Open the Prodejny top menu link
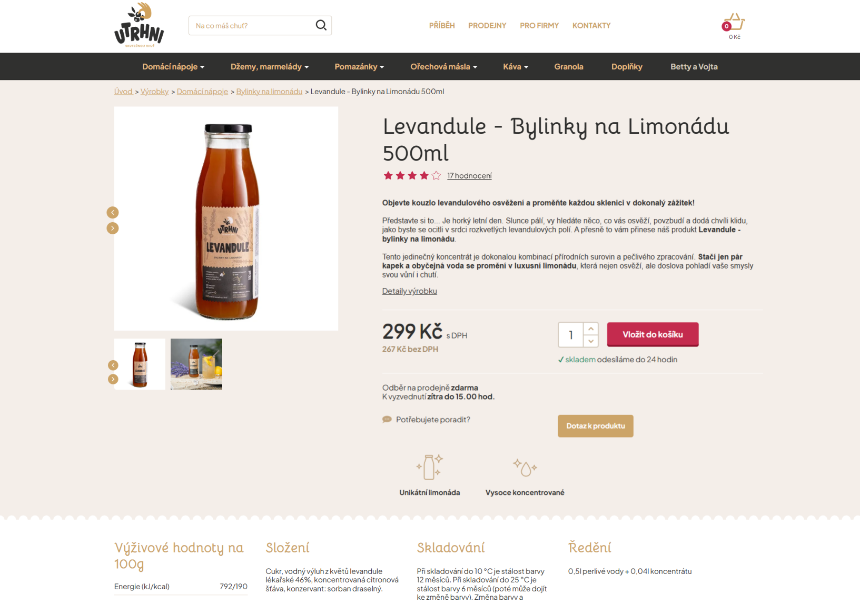 point(487,25)
